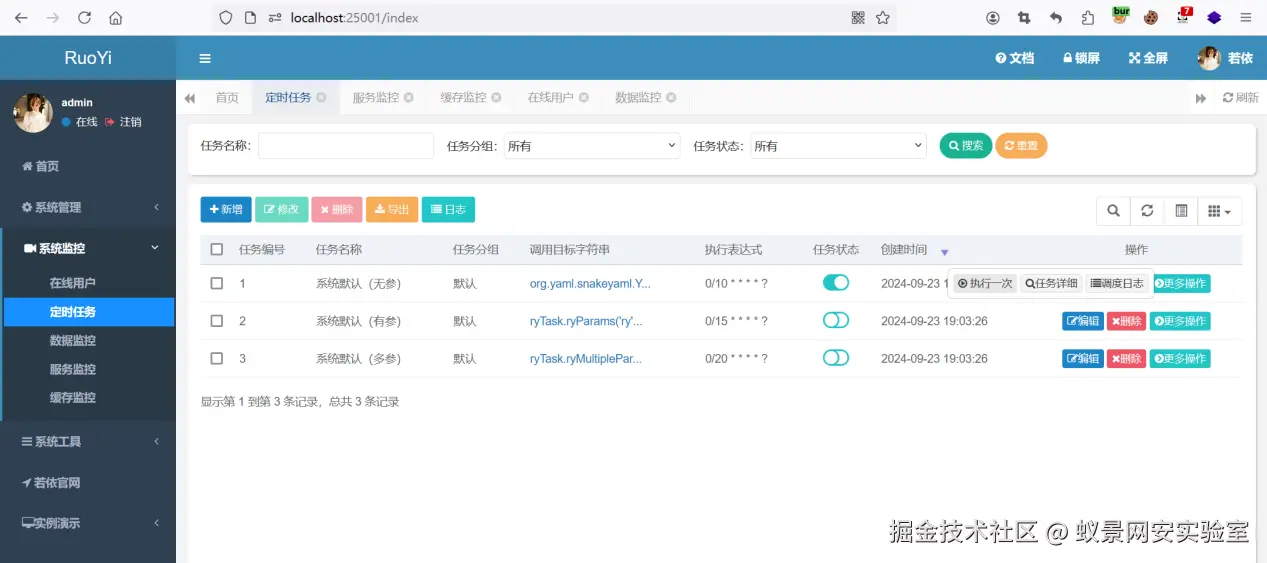1267x563 pixels.
Task: Sort by the 创建时间 column arrow
Action: point(945,252)
